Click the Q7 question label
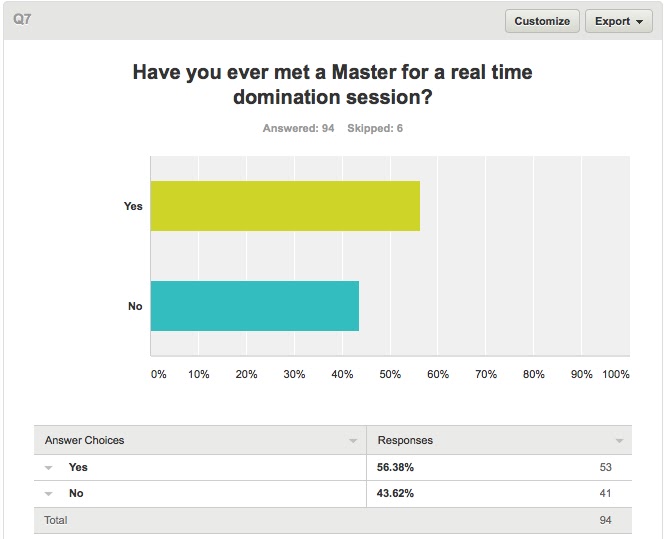This screenshot has width=668, height=539. click(x=22, y=19)
